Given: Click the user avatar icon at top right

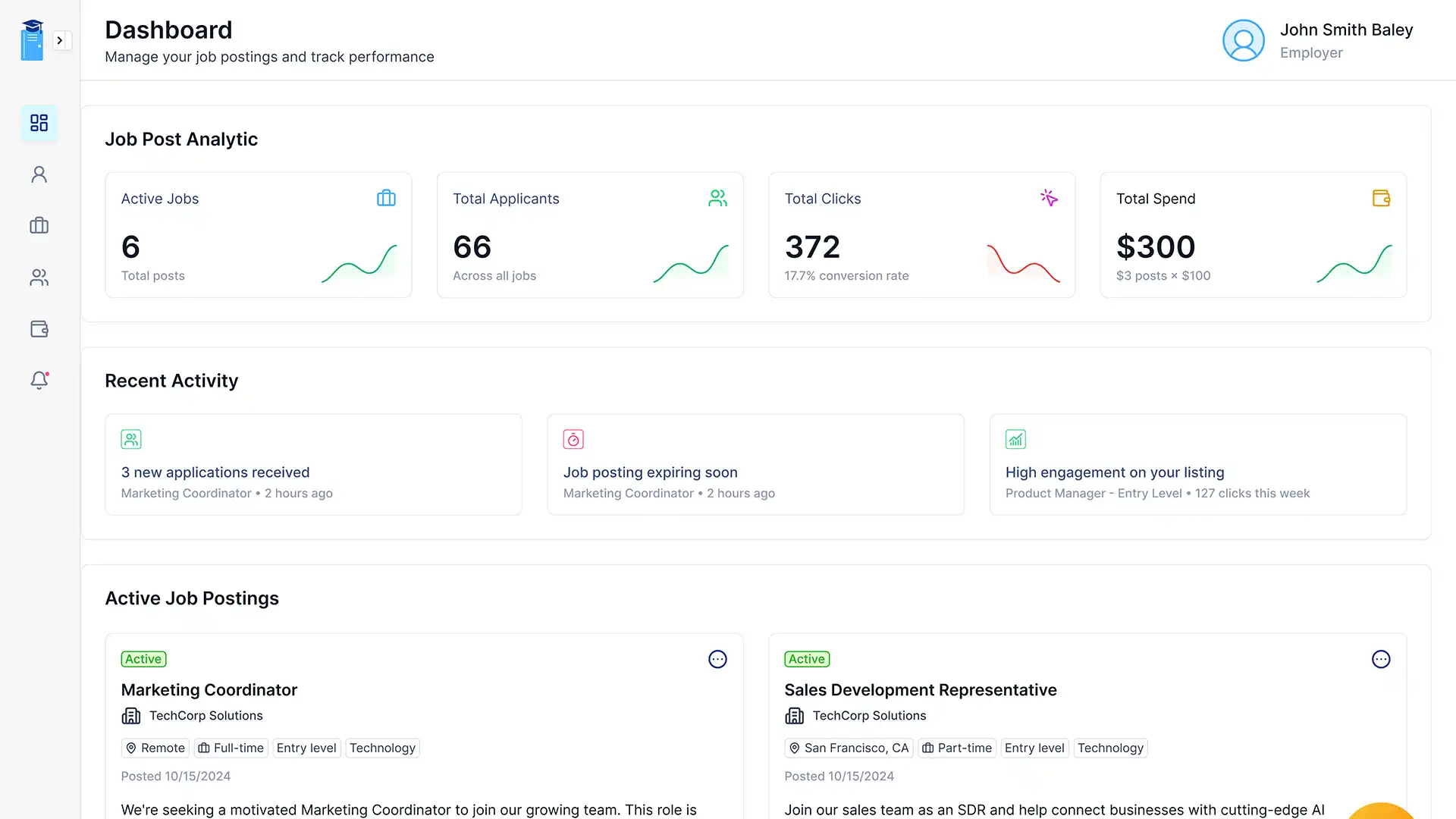Looking at the screenshot, I should 1243,40.
